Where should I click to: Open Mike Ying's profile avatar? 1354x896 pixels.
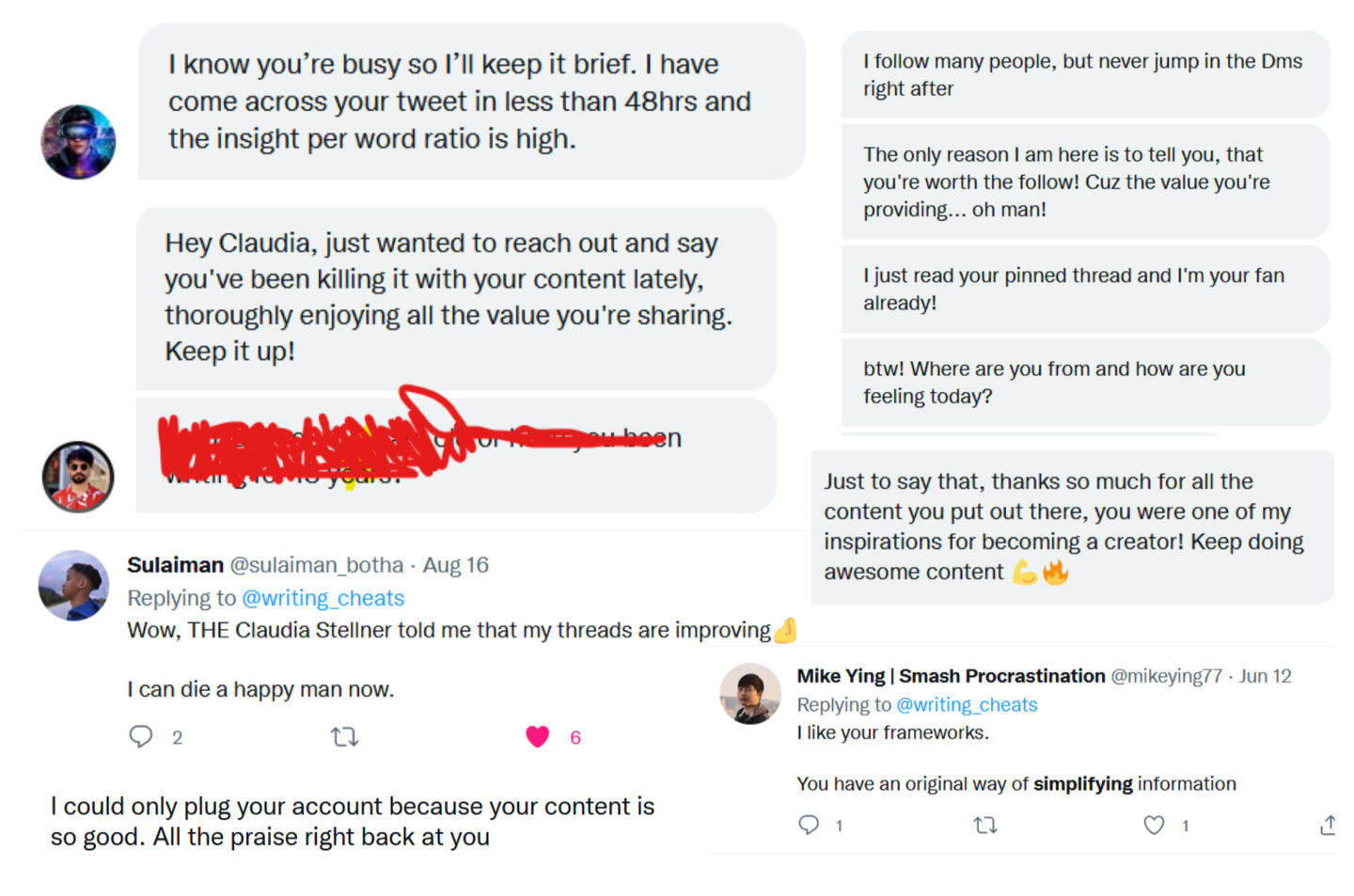(749, 694)
